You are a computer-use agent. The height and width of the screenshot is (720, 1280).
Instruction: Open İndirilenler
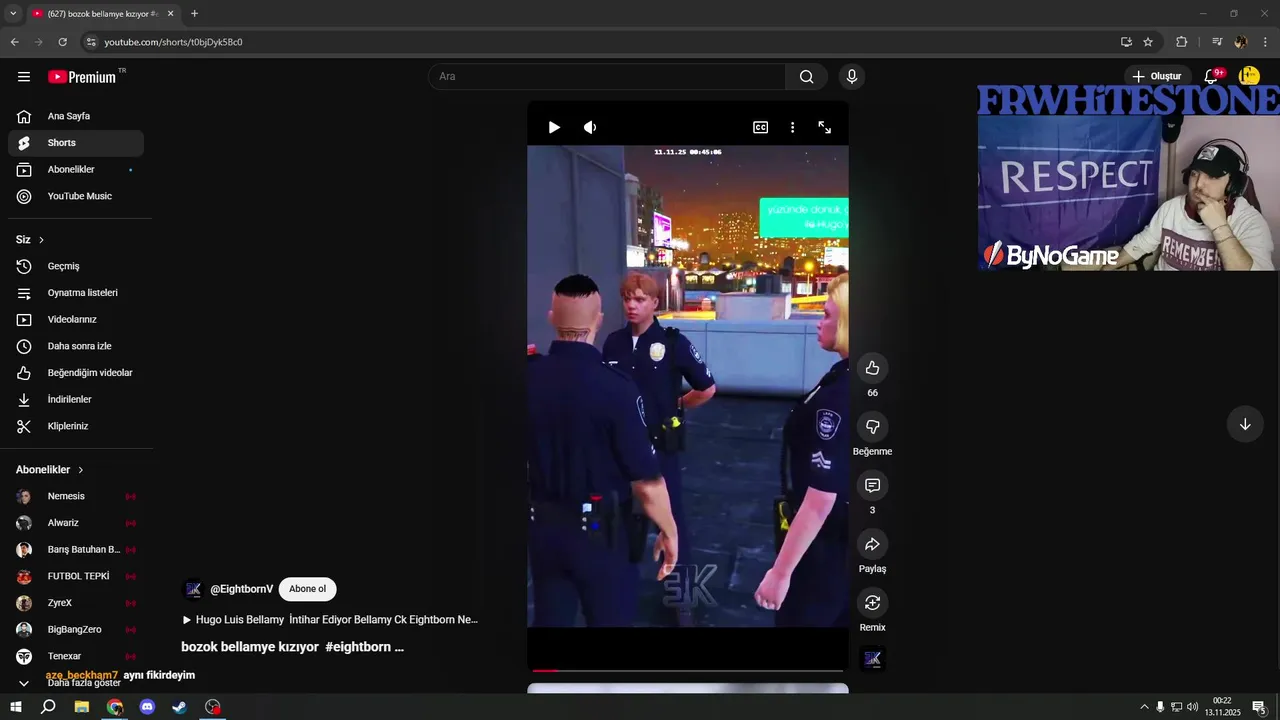76,400
